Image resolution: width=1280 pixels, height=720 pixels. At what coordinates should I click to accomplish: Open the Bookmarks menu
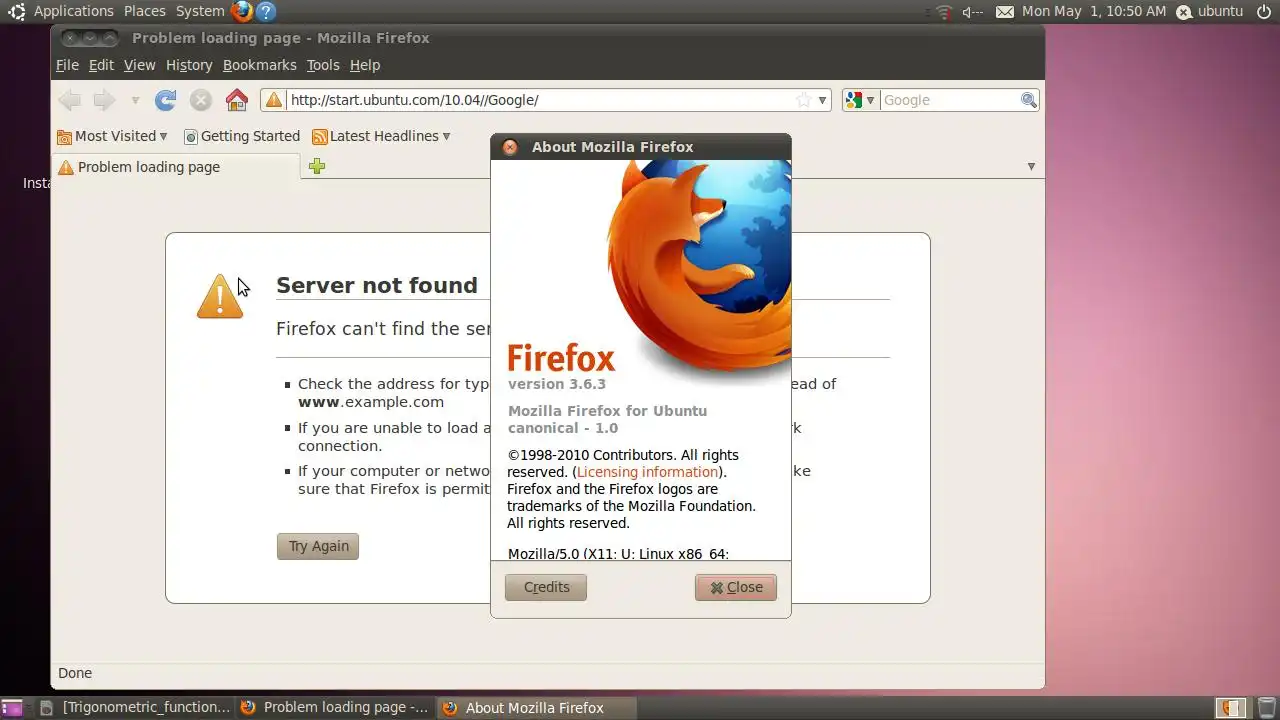click(x=259, y=65)
